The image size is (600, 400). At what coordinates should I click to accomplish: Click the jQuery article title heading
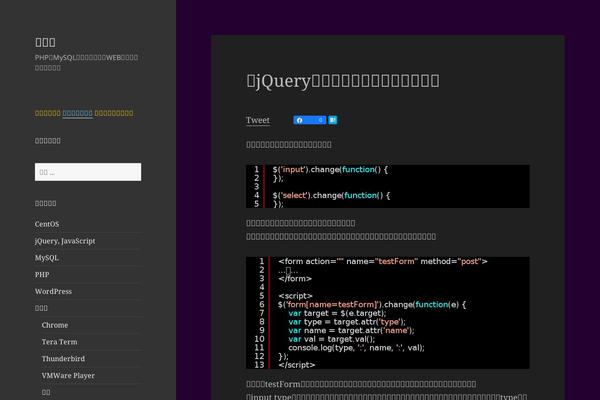coord(343,81)
